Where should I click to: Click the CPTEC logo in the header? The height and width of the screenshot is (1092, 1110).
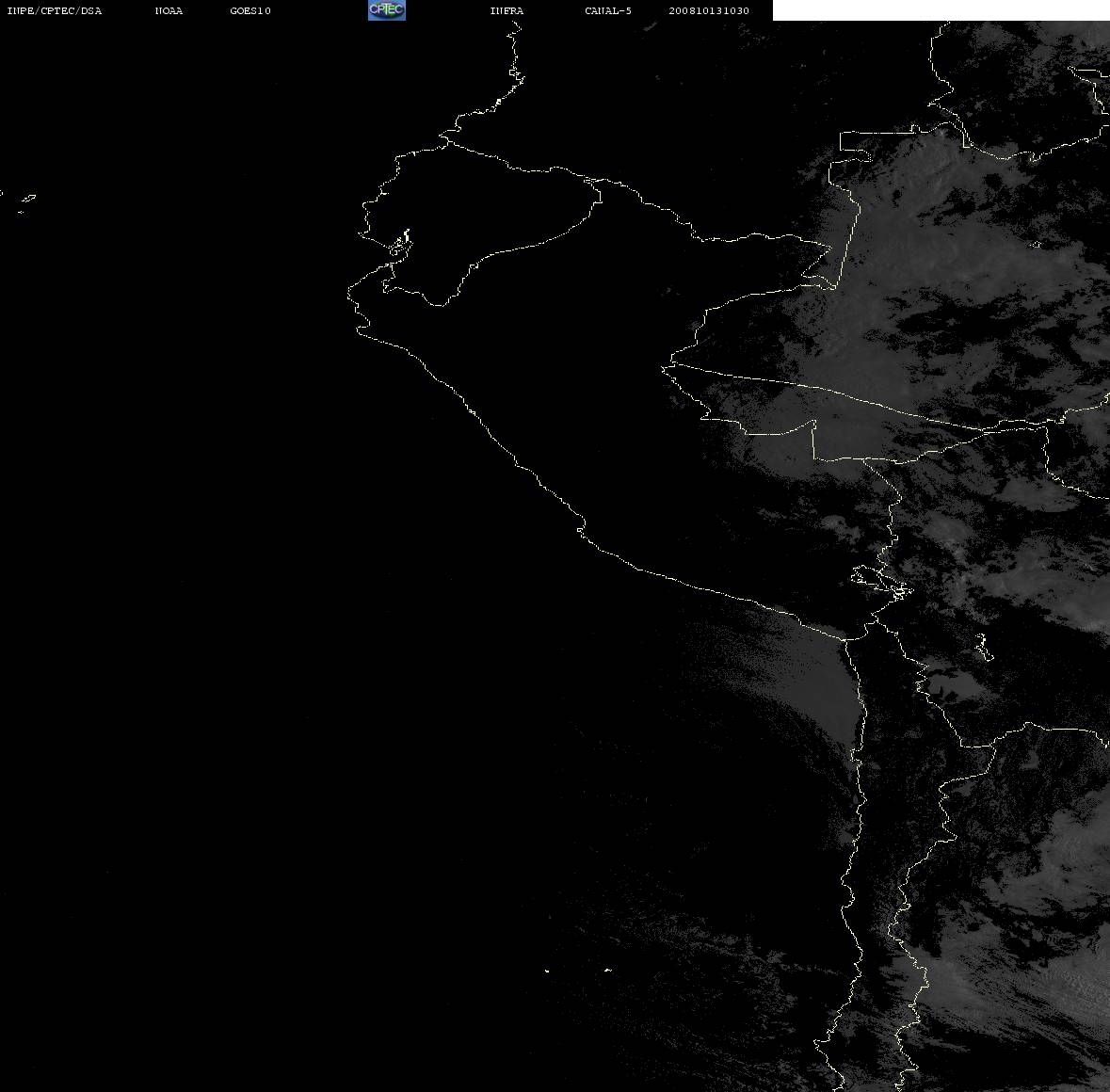coord(387,10)
